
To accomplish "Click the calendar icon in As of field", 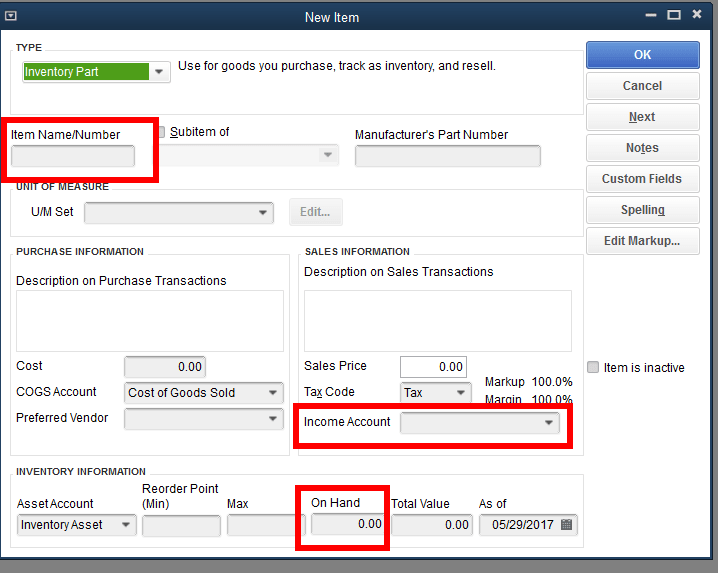I will click(x=567, y=525).
